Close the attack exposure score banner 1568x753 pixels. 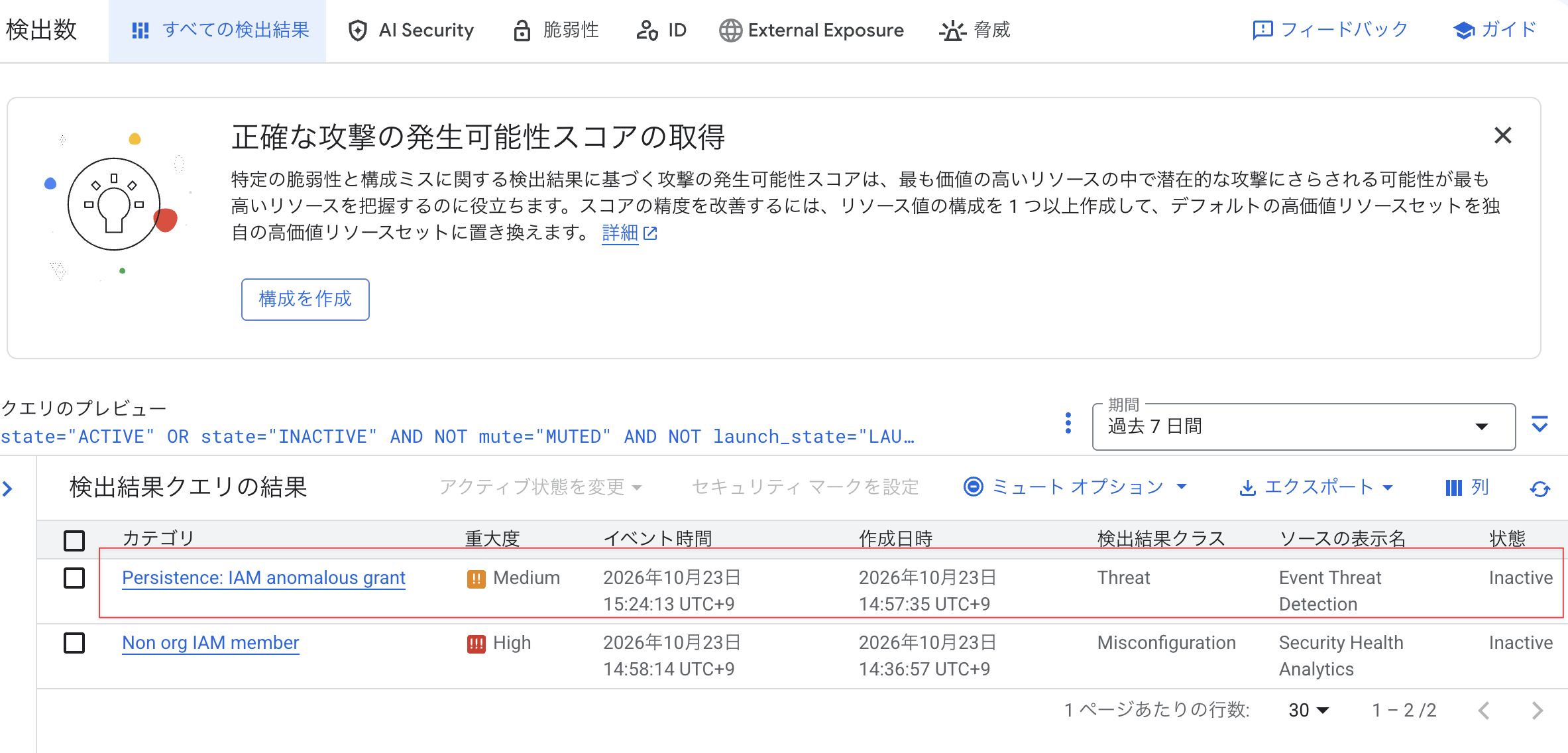[1502, 135]
